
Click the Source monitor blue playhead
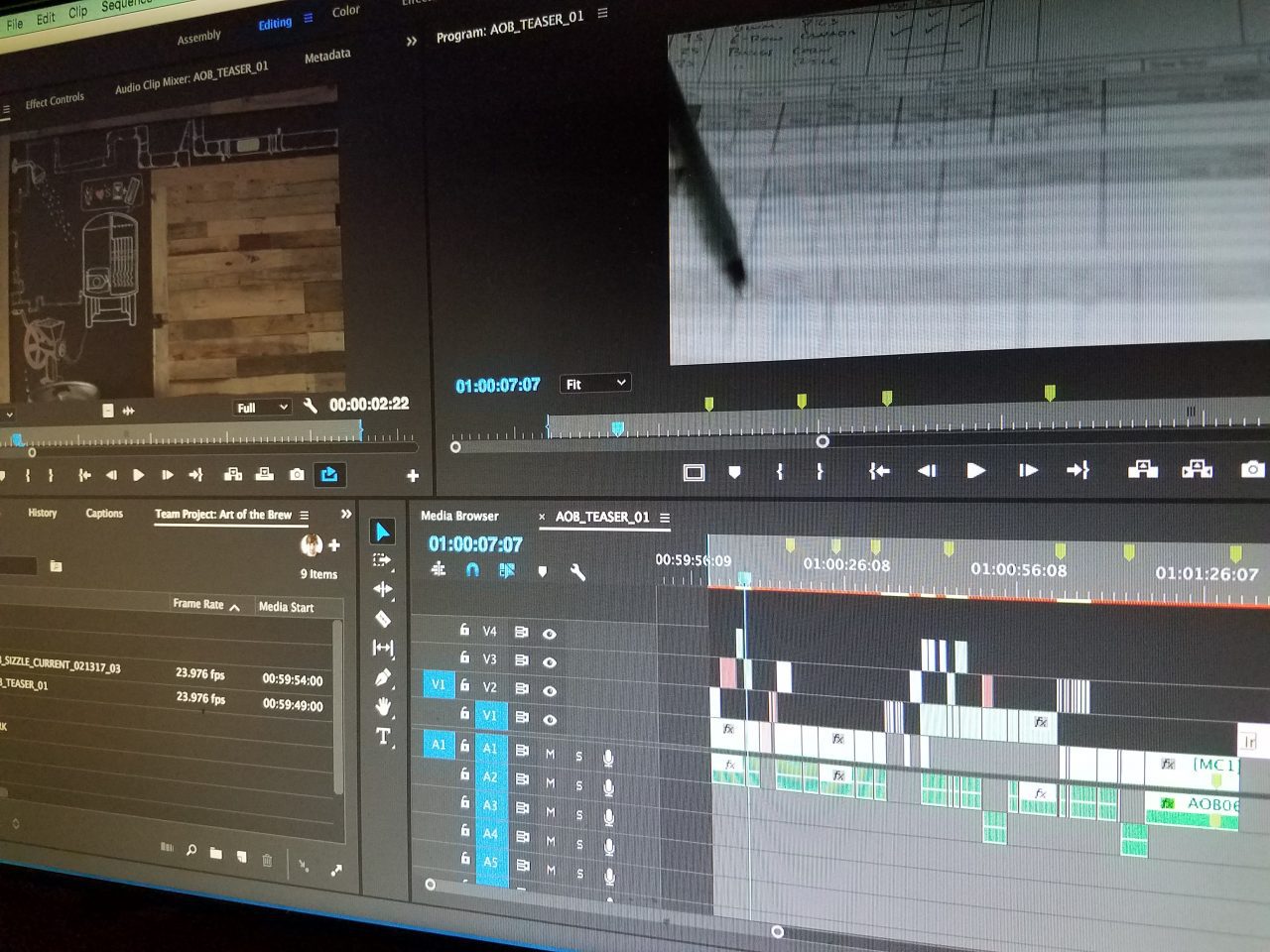[17, 438]
